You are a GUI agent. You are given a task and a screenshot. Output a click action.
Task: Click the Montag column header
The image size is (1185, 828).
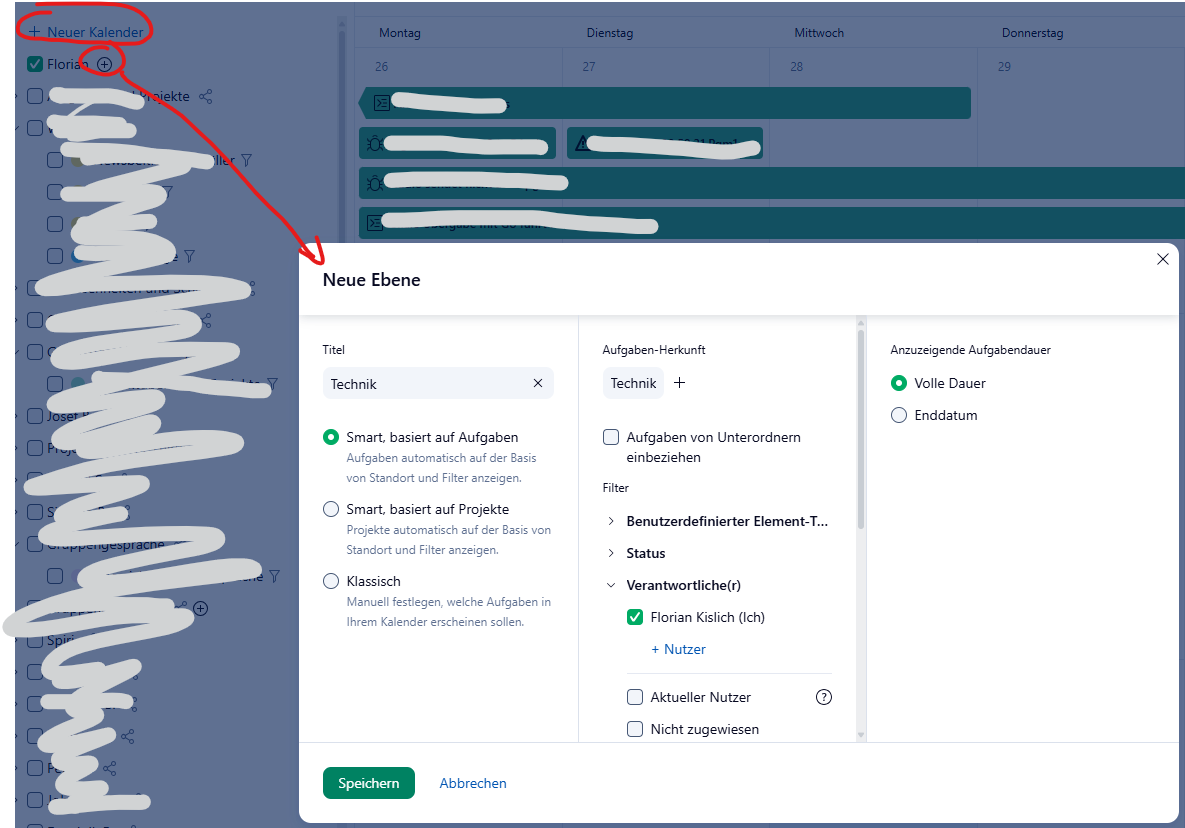tap(400, 32)
